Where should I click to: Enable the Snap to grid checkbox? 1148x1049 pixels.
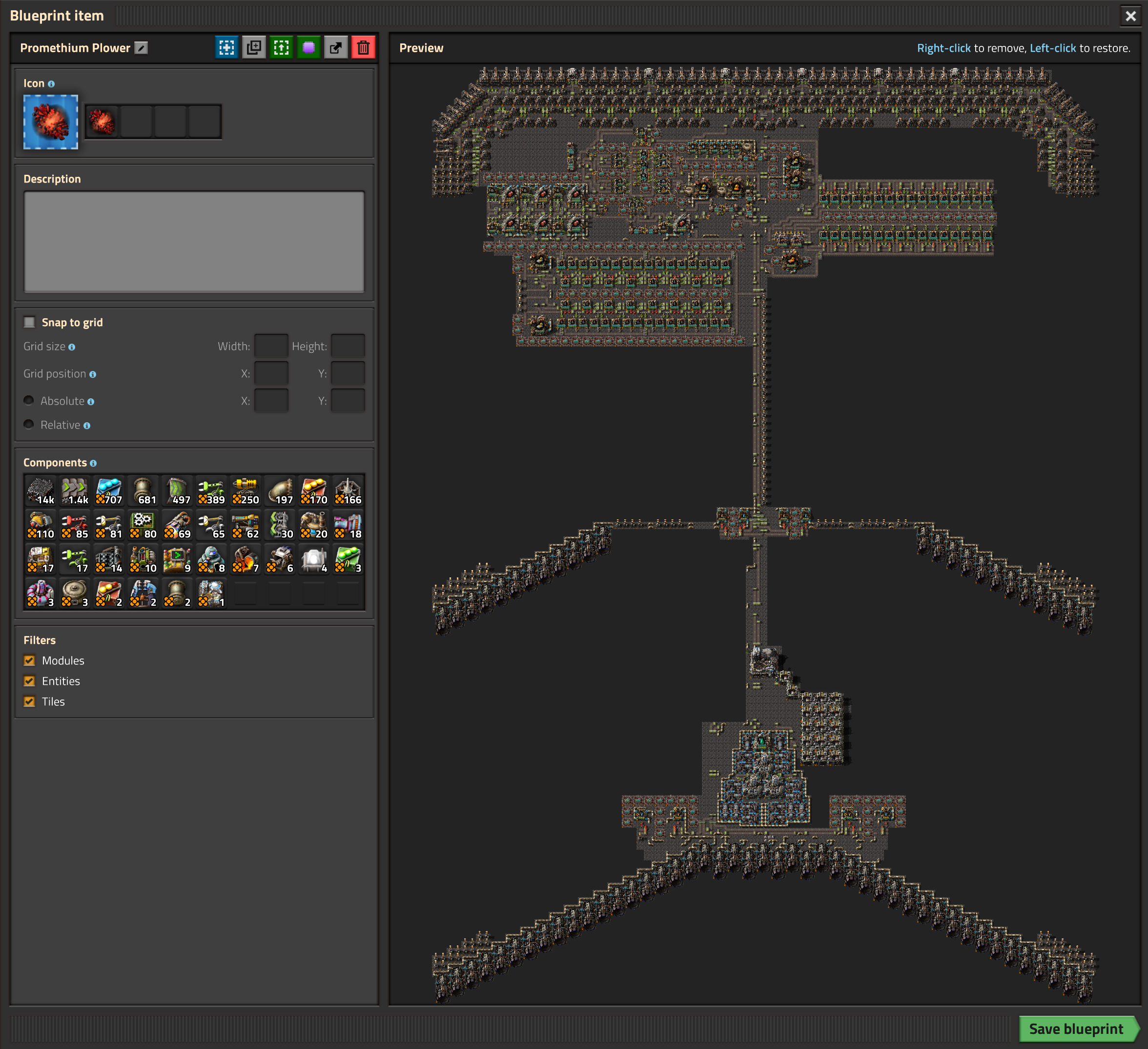30,322
